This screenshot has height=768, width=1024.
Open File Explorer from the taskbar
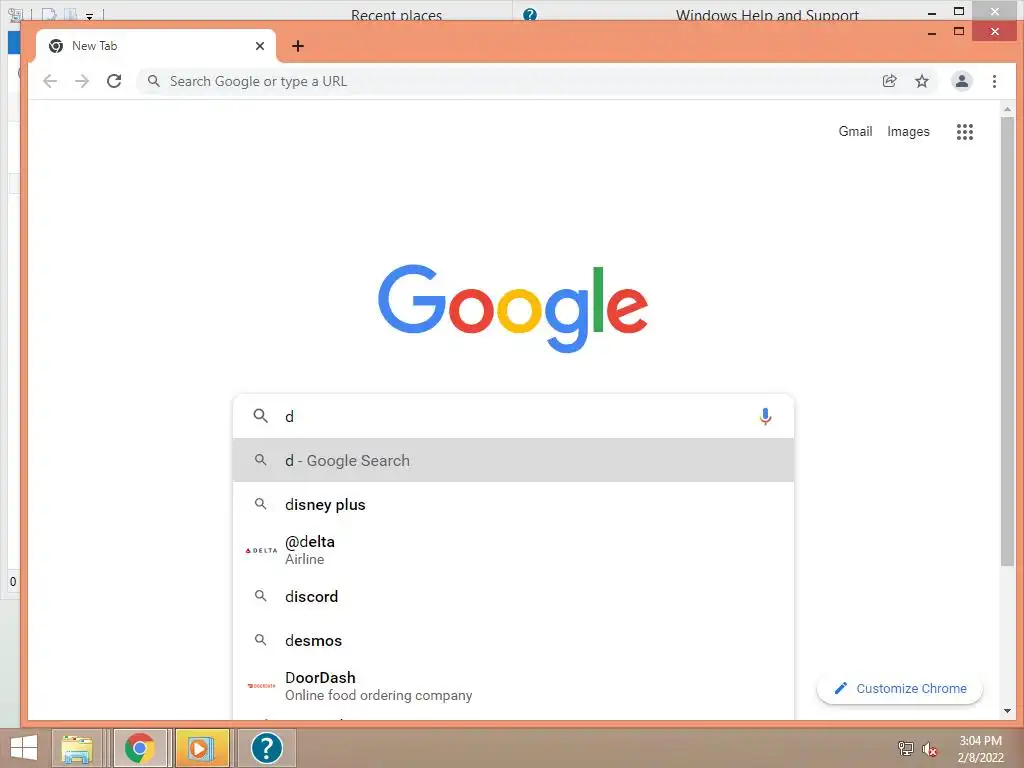76,748
